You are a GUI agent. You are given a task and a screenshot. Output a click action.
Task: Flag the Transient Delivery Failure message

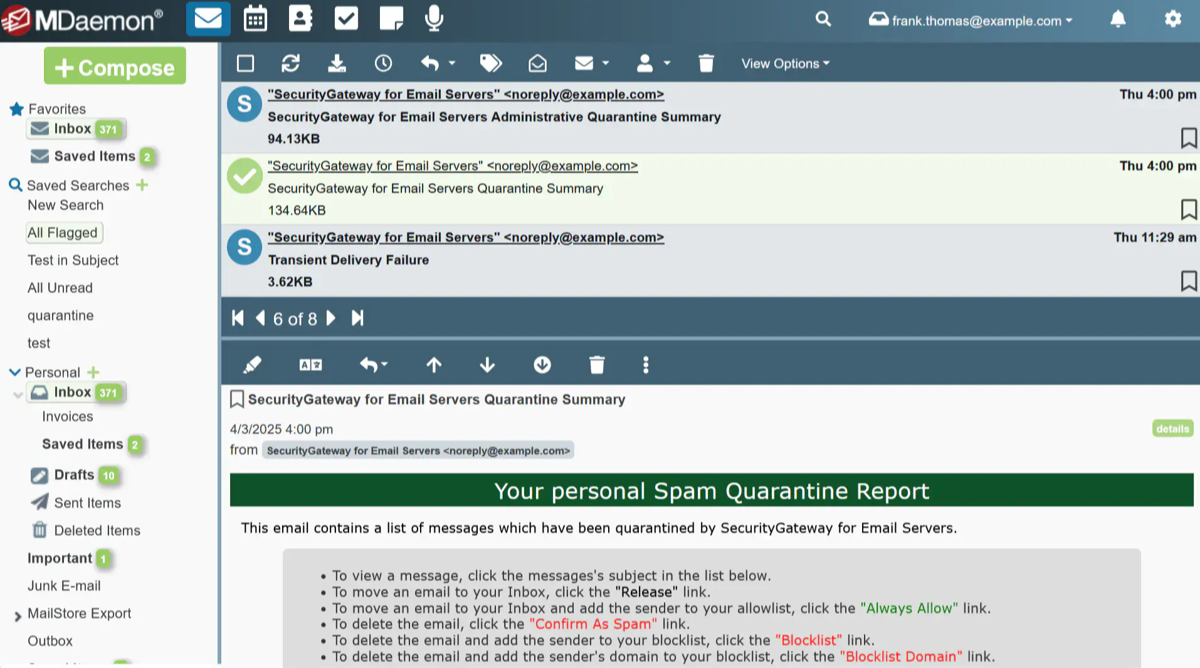(1188, 280)
